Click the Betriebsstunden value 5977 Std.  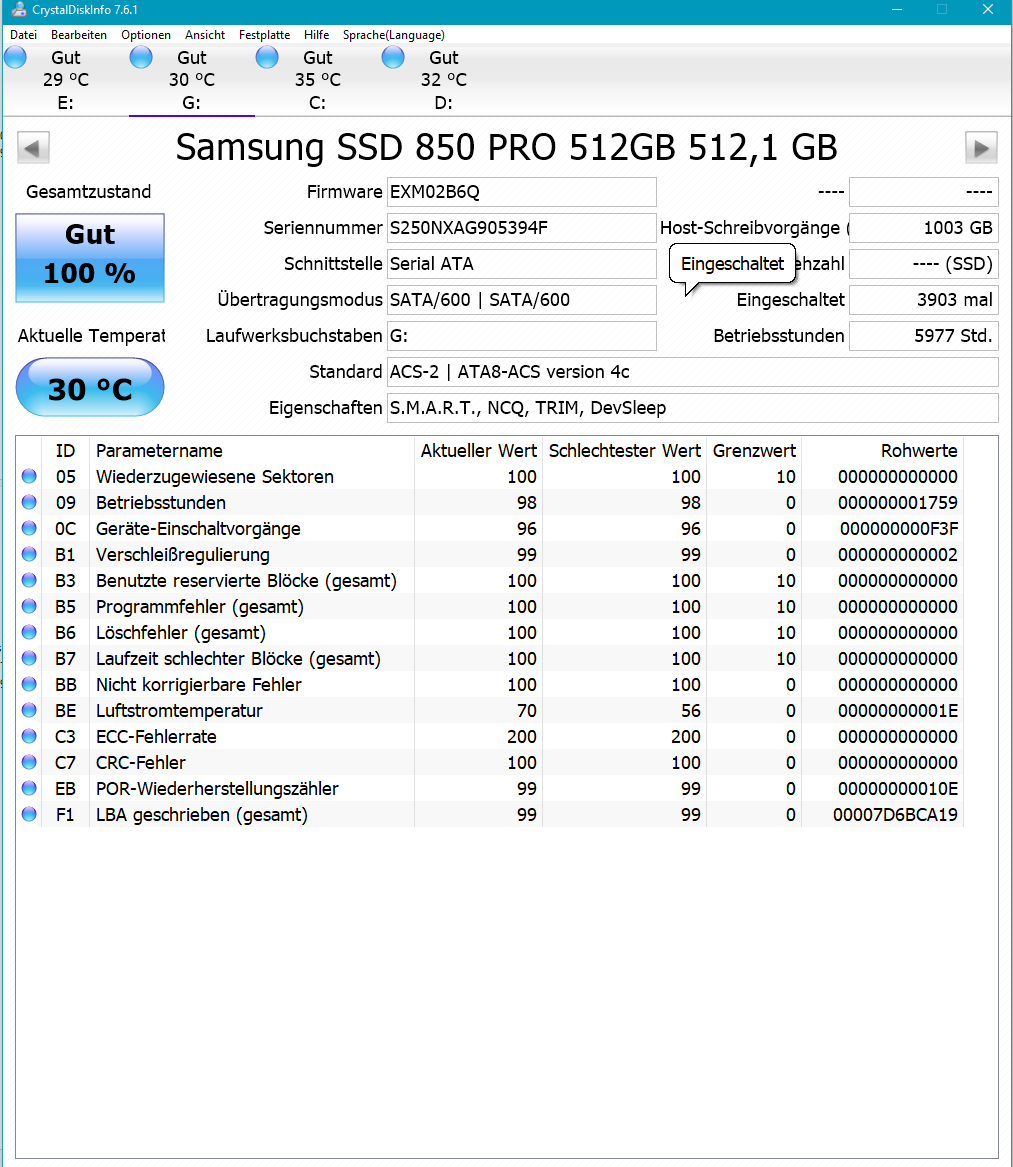pyautogui.click(x=924, y=336)
